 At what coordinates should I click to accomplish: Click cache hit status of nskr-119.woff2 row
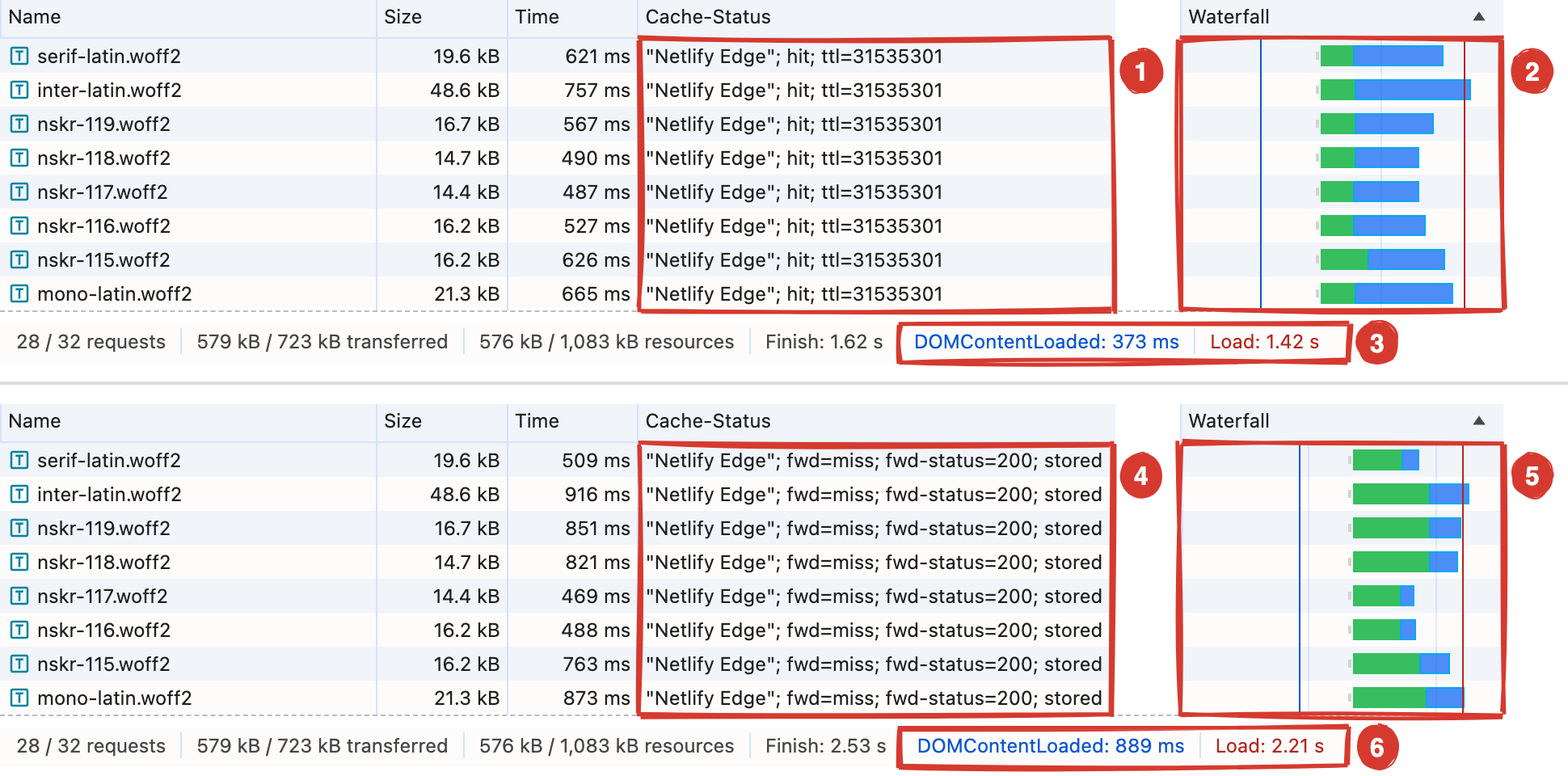tap(795, 124)
